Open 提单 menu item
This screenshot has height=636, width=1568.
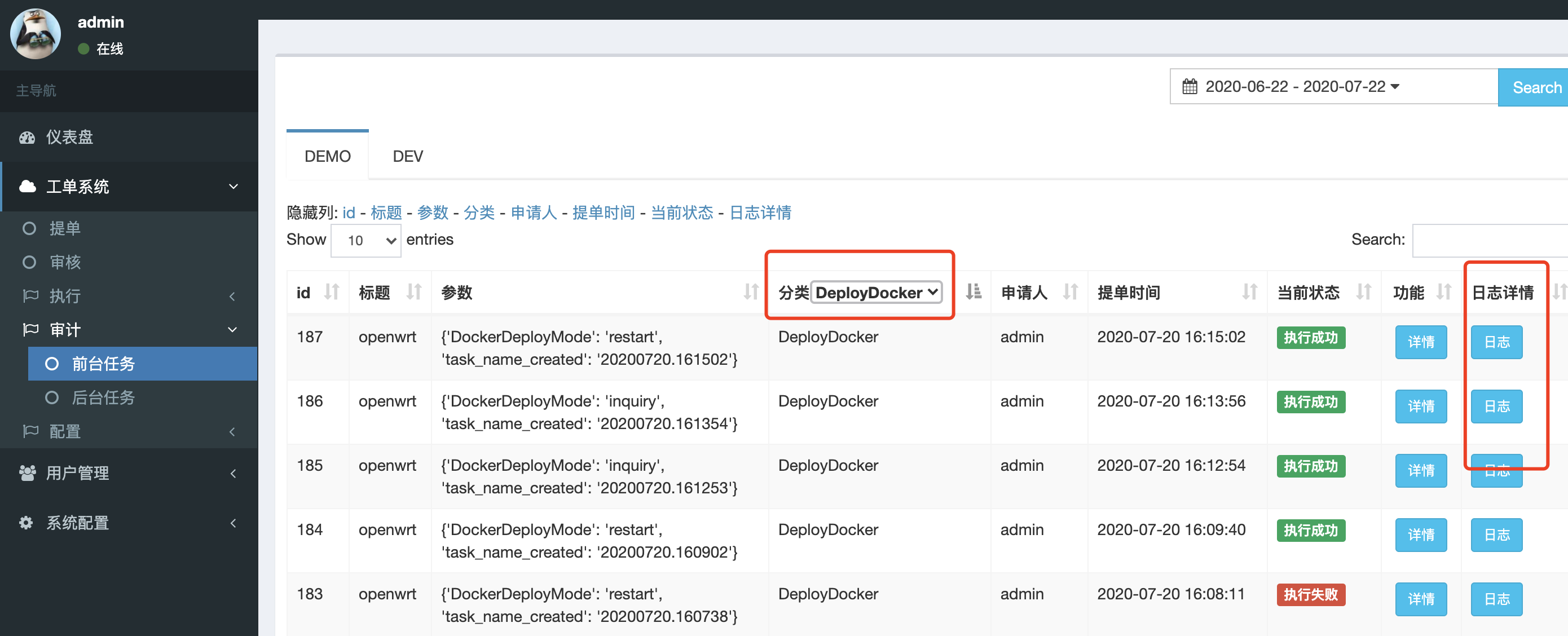(129, 228)
